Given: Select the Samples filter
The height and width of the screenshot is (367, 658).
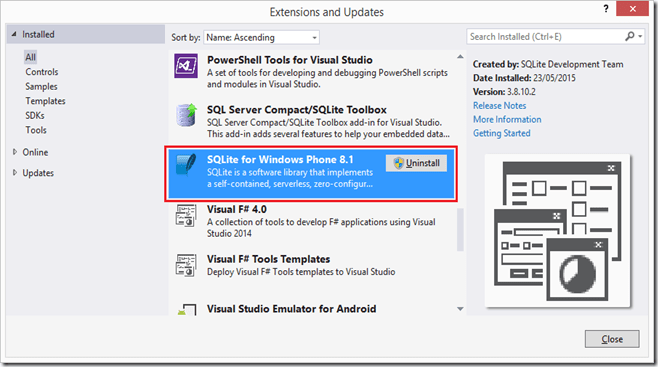Looking at the screenshot, I should click(41, 86).
